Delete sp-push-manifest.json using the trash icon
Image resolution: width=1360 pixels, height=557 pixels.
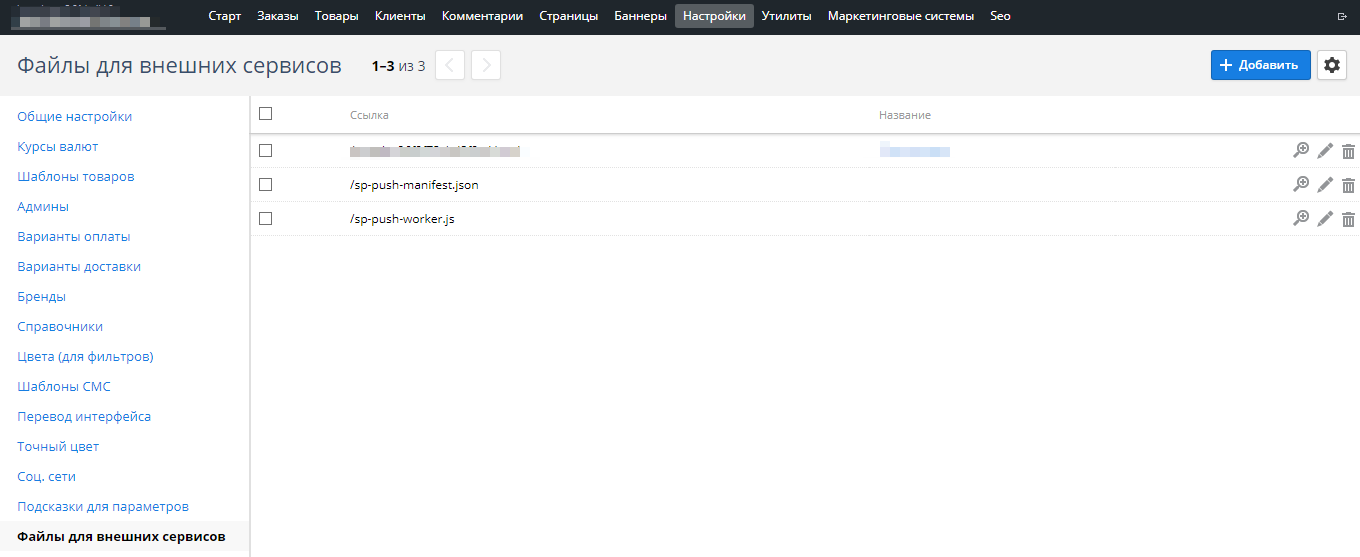coord(1348,185)
